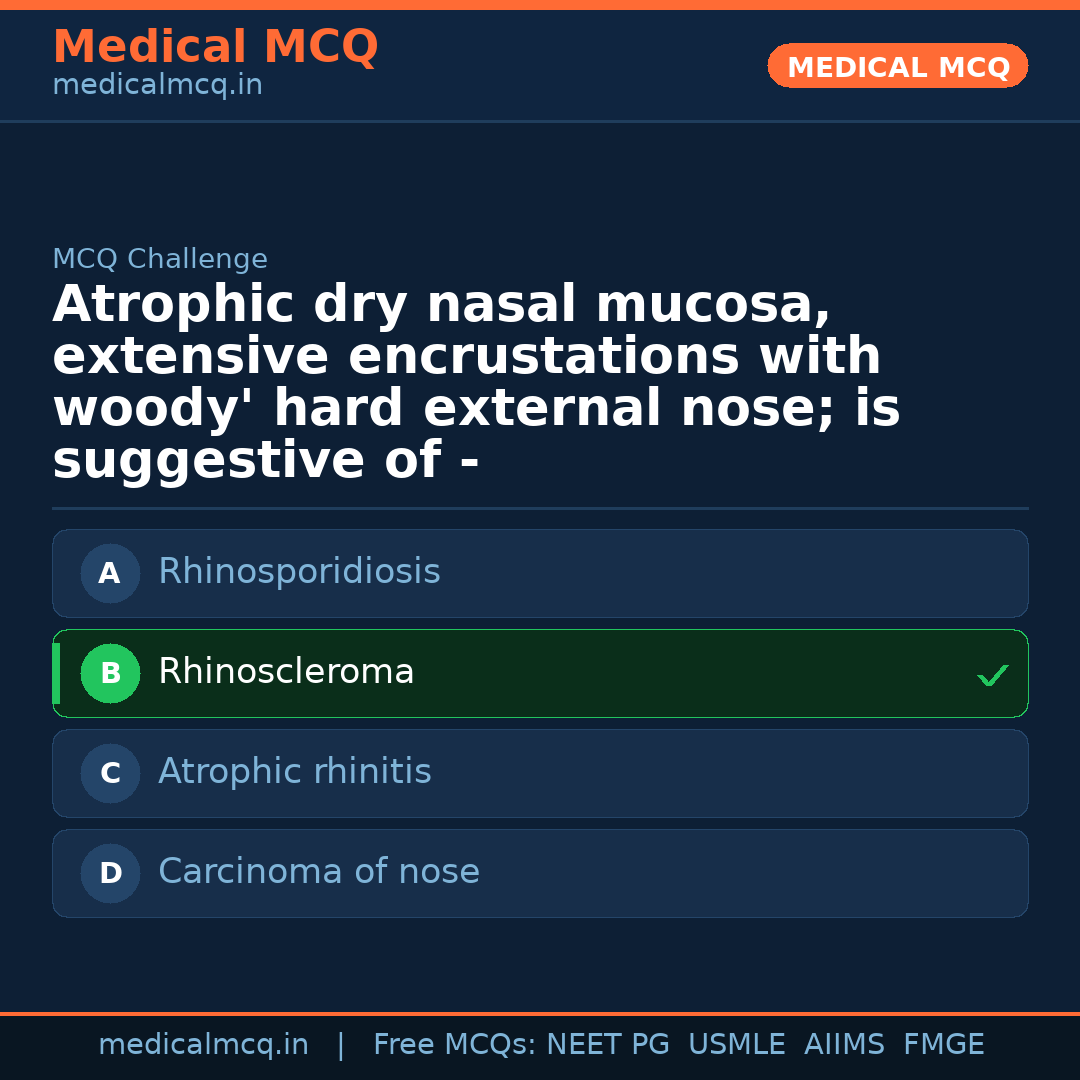This screenshot has height=1080, width=1080.
Task: Pick the Atrophic rhinitis answer text
Action: [x=295, y=772]
